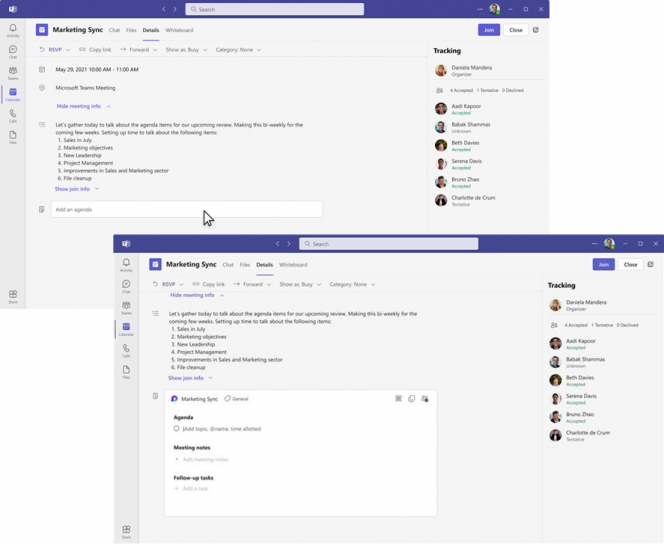The height and width of the screenshot is (544, 664).
Task: Open Calls in the back window's sidebar
Action: pos(13,116)
